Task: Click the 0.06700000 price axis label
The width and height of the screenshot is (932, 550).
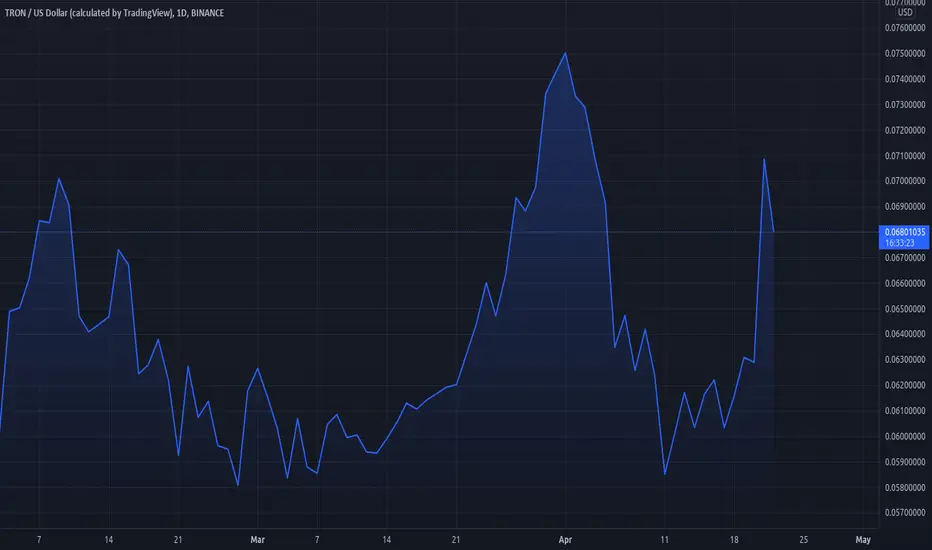Action: pos(905,257)
